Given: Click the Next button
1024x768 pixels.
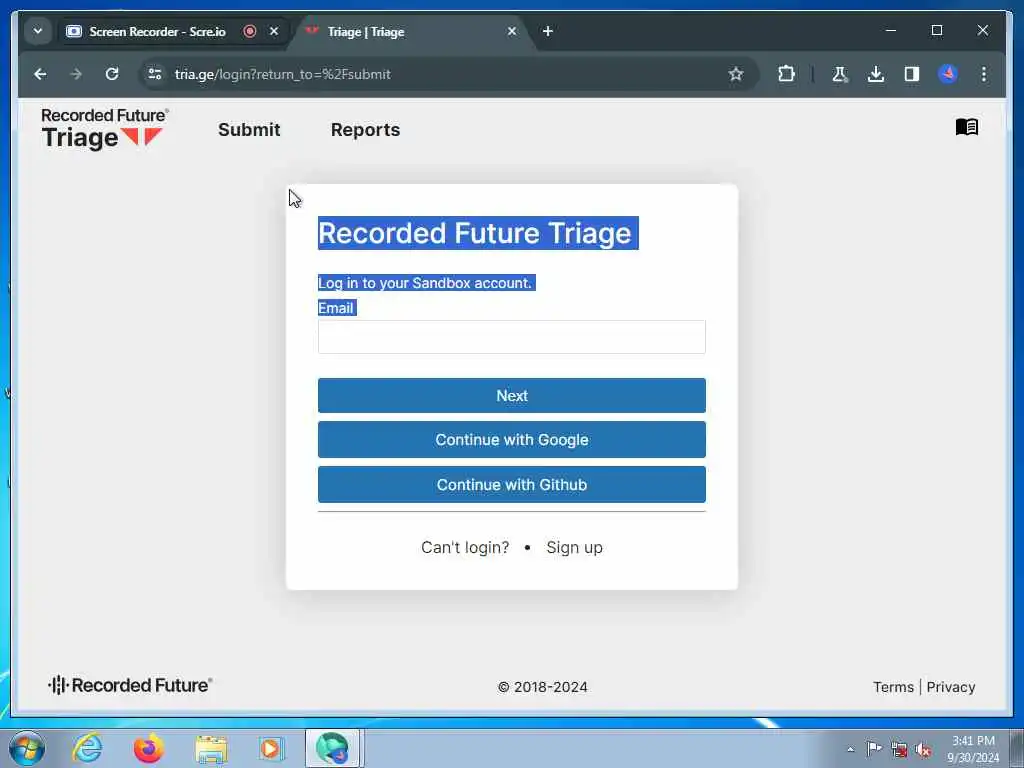Looking at the screenshot, I should coord(511,396).
